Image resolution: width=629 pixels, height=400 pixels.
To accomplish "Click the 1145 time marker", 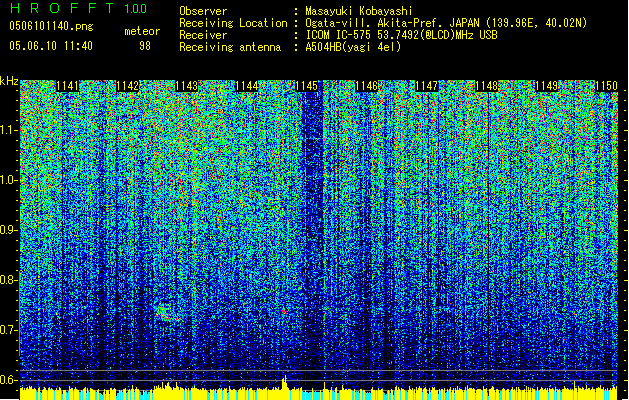I will coord(306,86).
